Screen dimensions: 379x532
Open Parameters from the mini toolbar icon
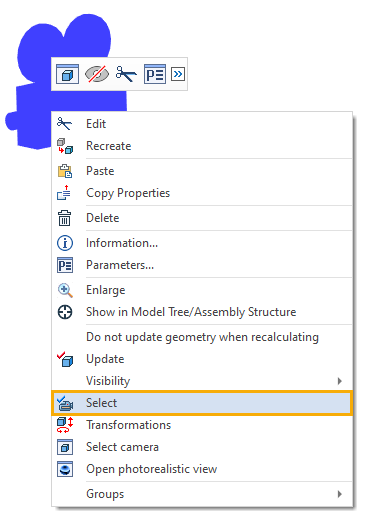(x=155, y=74)
